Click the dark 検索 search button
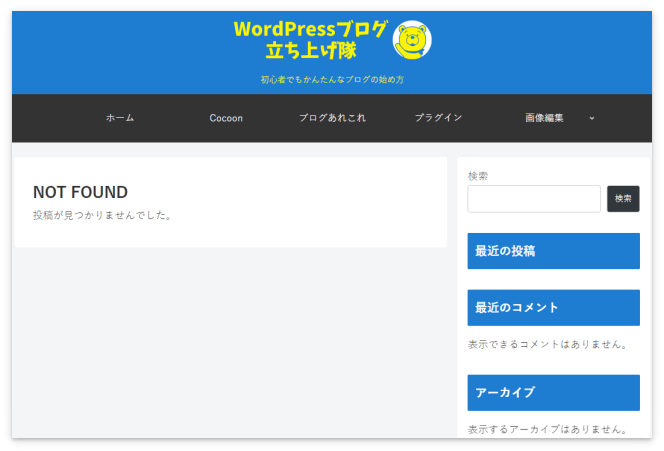Viewport: 664px width, 451px height. coord(623,199)
